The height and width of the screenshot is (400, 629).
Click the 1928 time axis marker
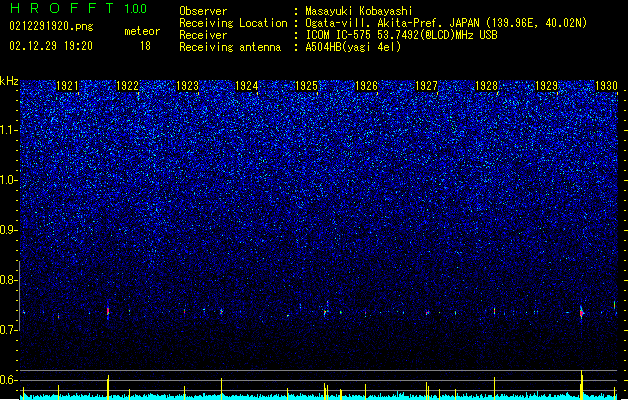point(486,86)
